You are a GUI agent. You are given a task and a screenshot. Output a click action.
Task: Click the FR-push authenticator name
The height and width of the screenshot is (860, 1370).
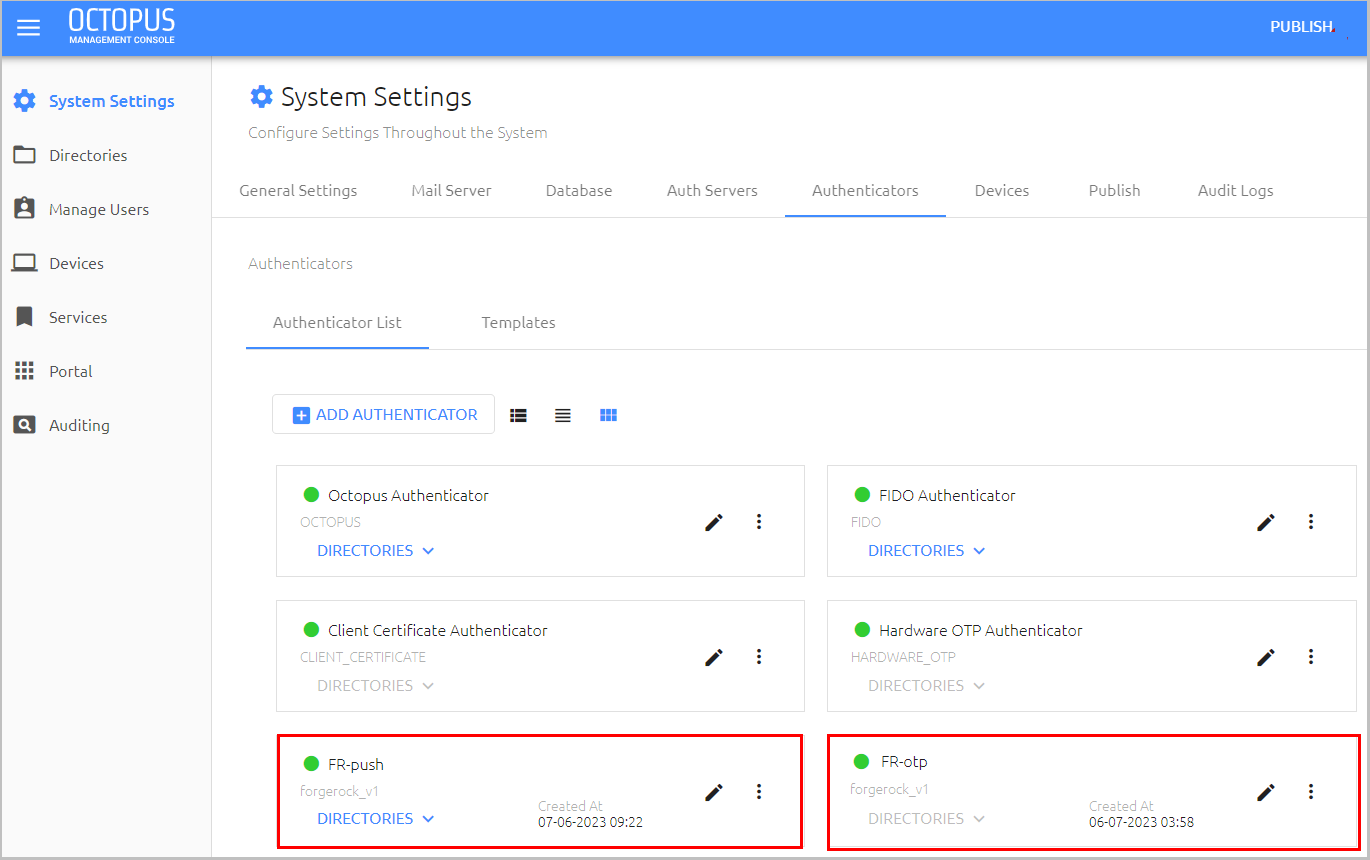356,764
